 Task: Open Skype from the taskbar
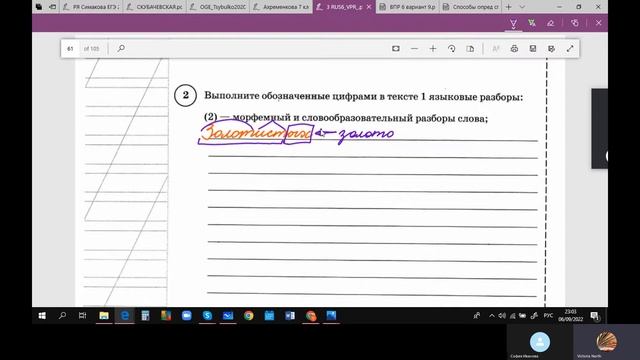point(207,316)
